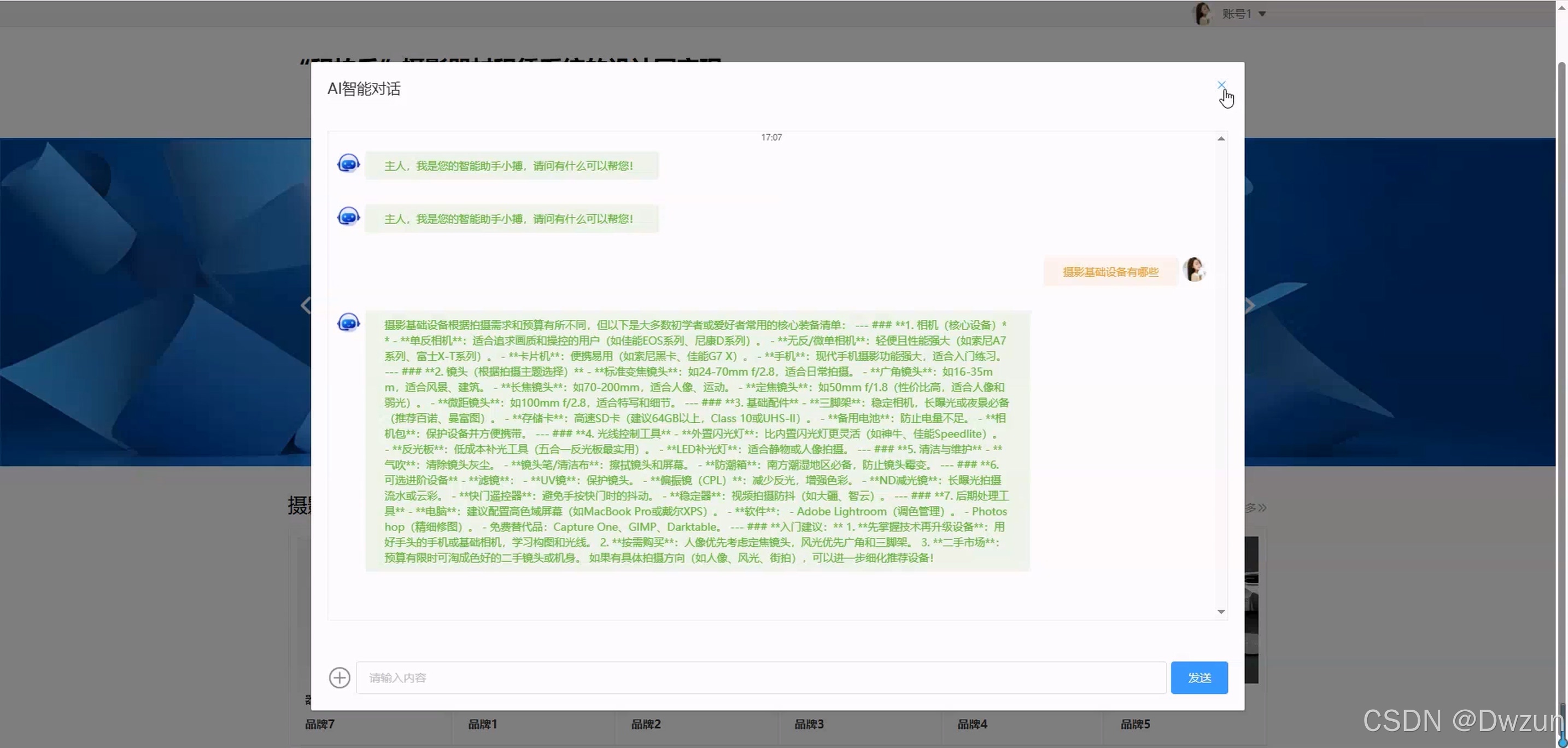Click the plus attachment icon beside input
The image size is (1568, 748).
tap(340, 677)
